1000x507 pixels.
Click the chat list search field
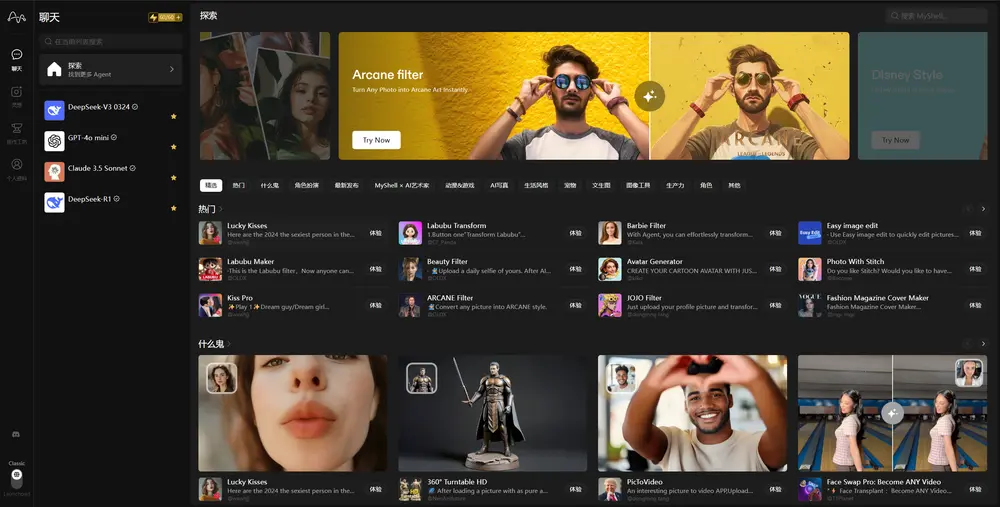pos(110,42)
